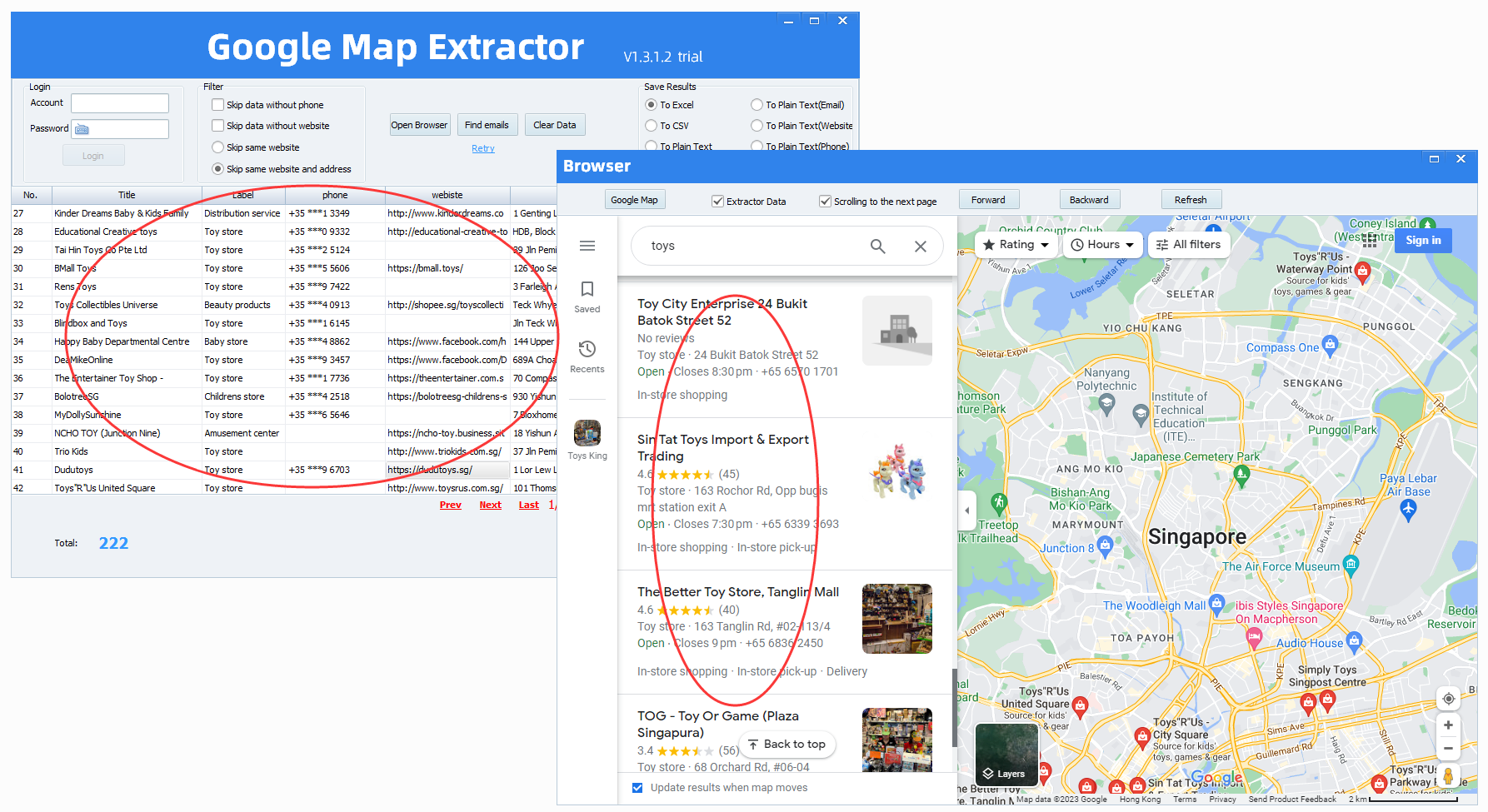Click the search magnifier icon
1488x812 pixels.
pos(877,247)
